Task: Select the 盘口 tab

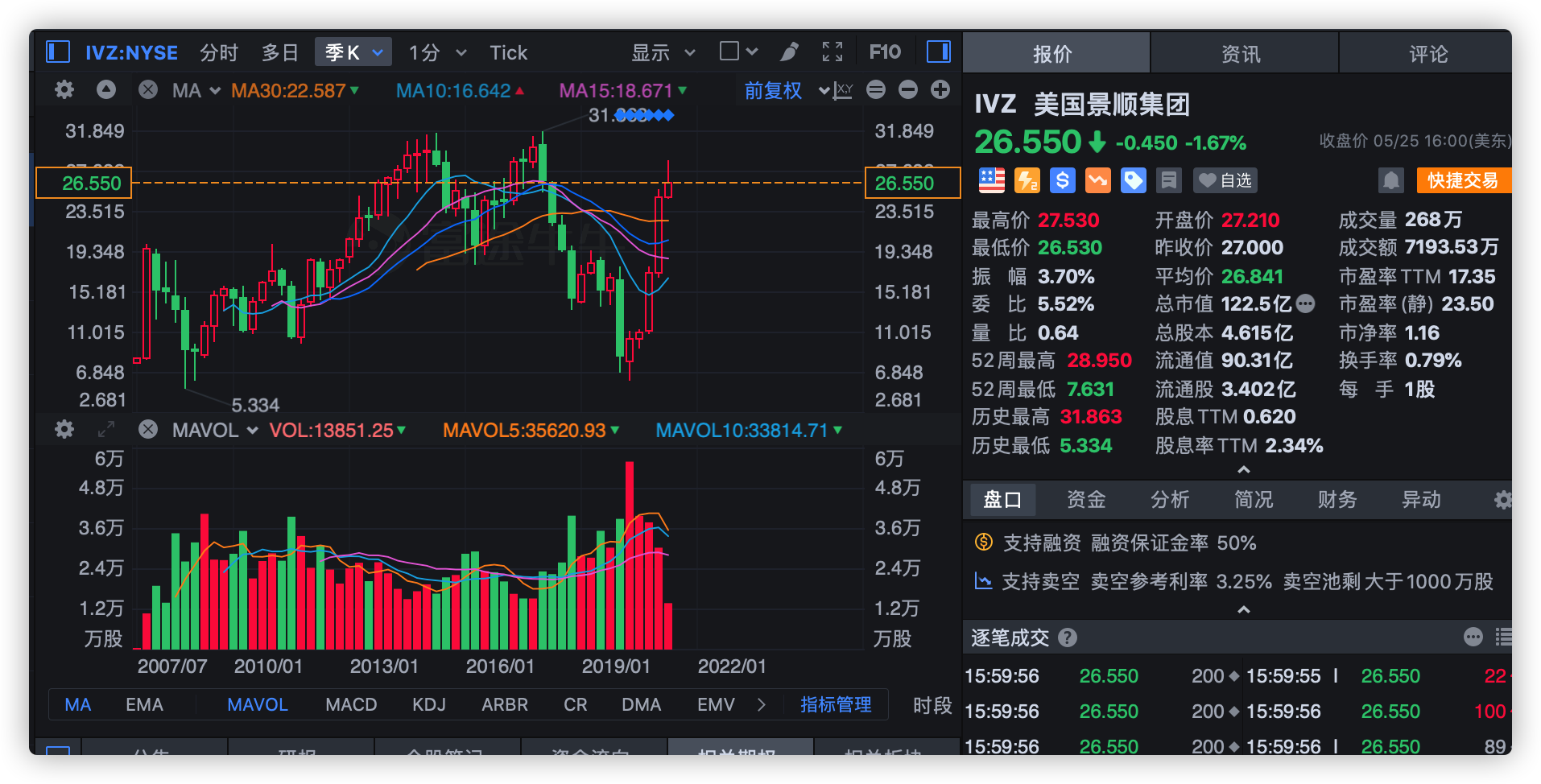Action: point(1002,500)
